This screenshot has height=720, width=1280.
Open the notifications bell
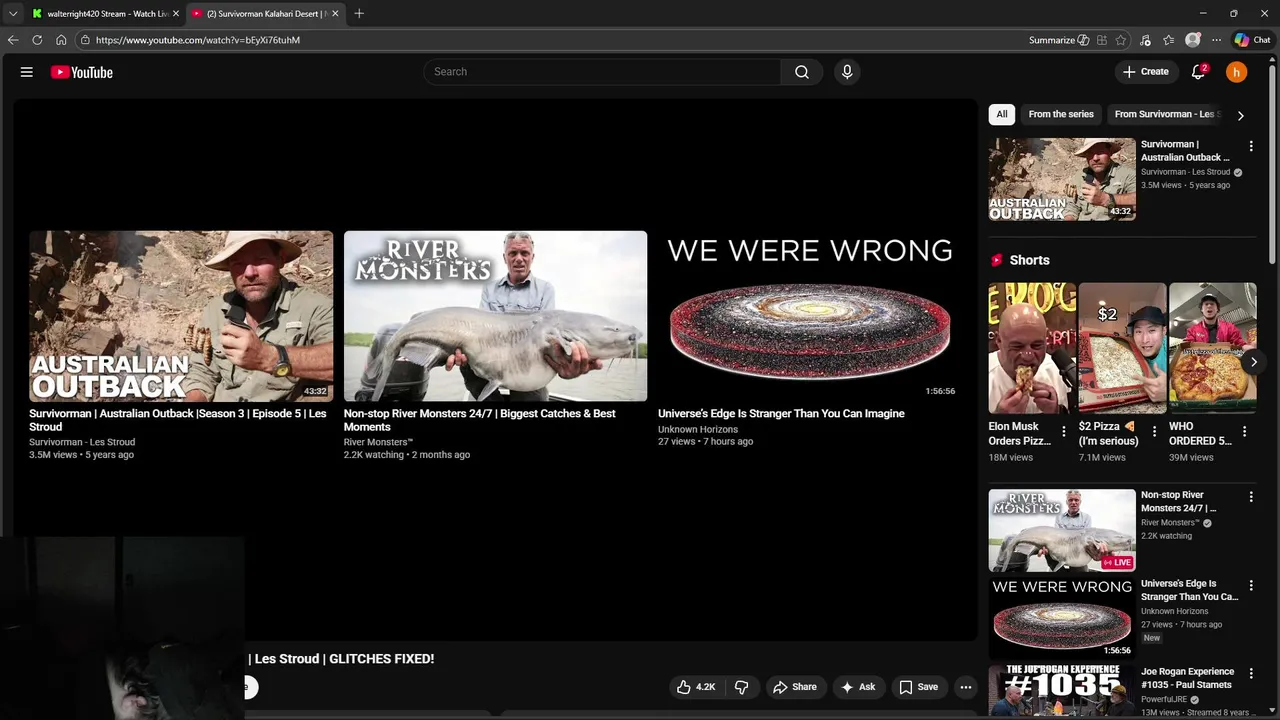pyautogui.click(x=1198, y=72)
